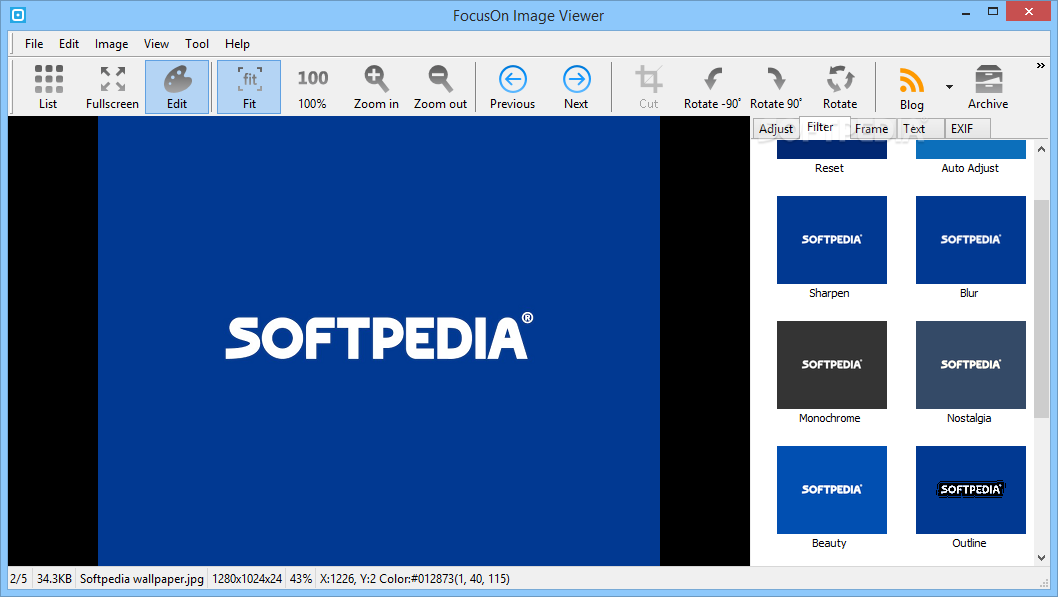Go to the Next image

(576, 87)
